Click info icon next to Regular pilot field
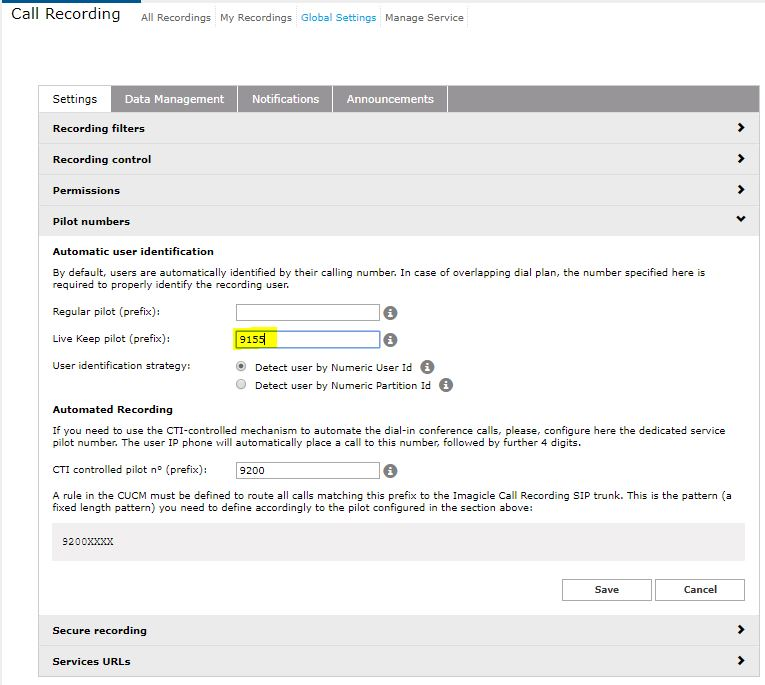 click(391, 313)
